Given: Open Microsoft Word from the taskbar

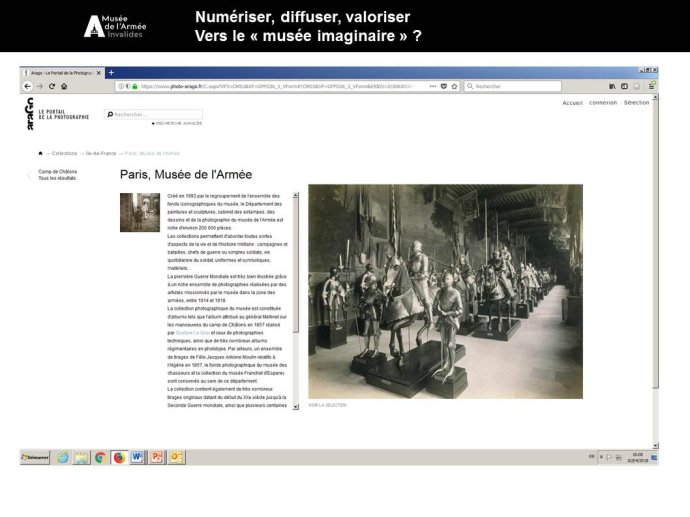Looking at the screenshot, I should click(x=138, y=458).
